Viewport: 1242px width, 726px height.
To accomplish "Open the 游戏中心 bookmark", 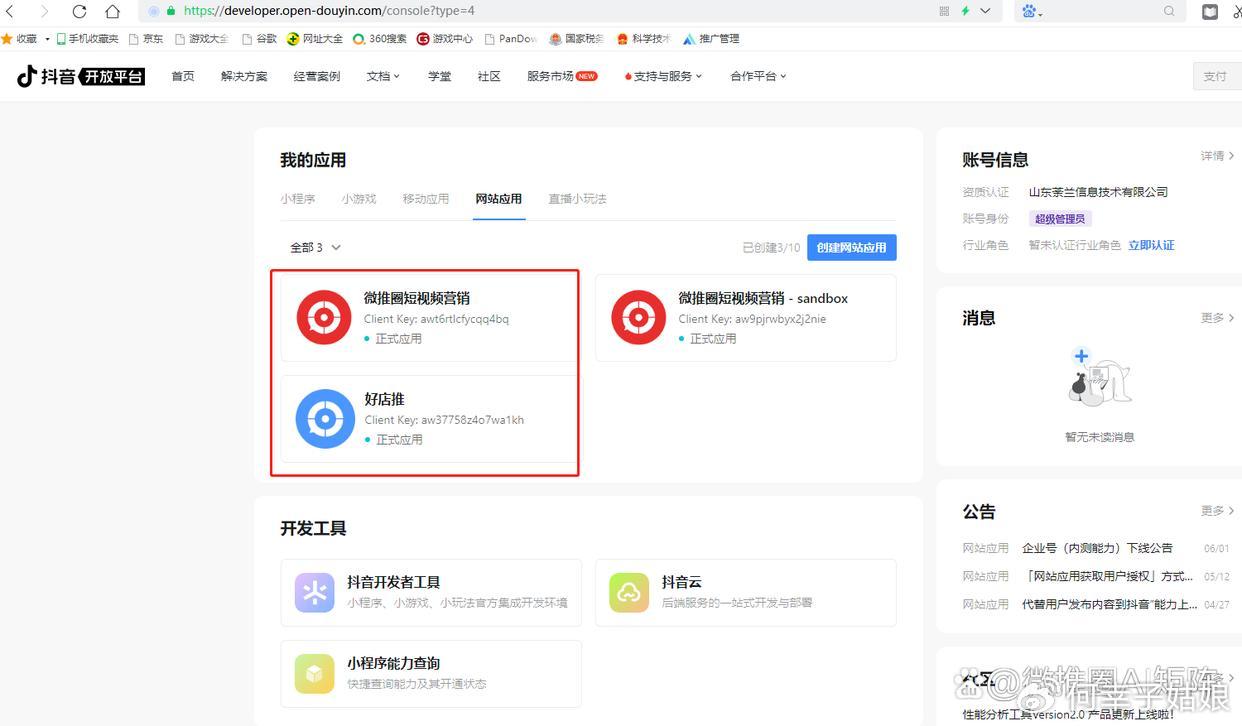I will tap(445, 39).
